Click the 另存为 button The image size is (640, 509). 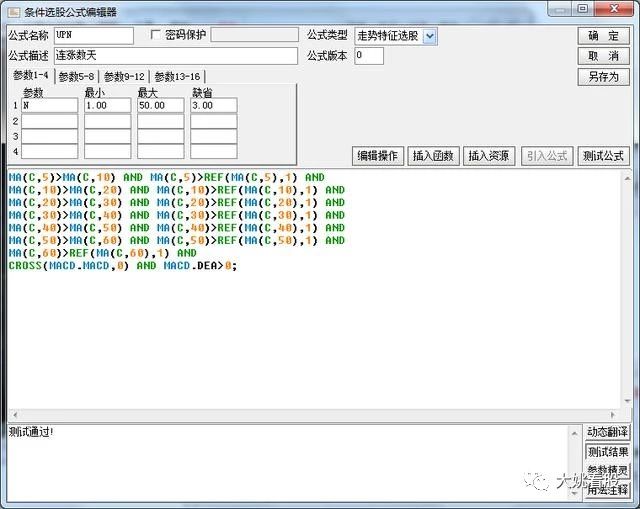(603, 76)
